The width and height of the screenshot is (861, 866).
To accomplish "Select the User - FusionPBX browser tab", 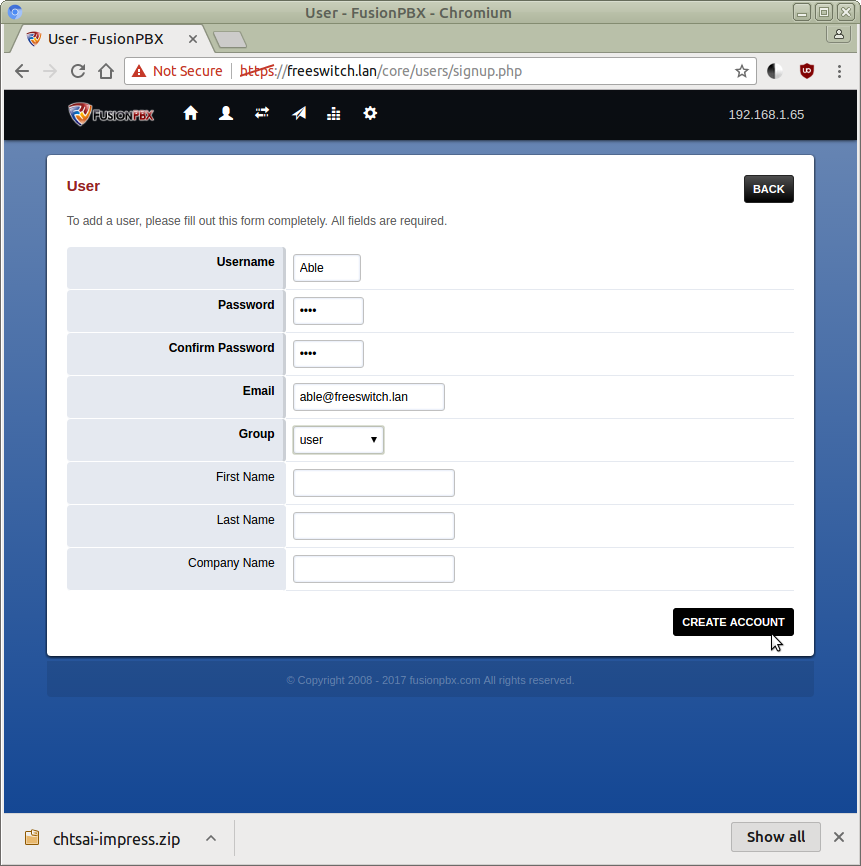I will (x=112, y=39).
